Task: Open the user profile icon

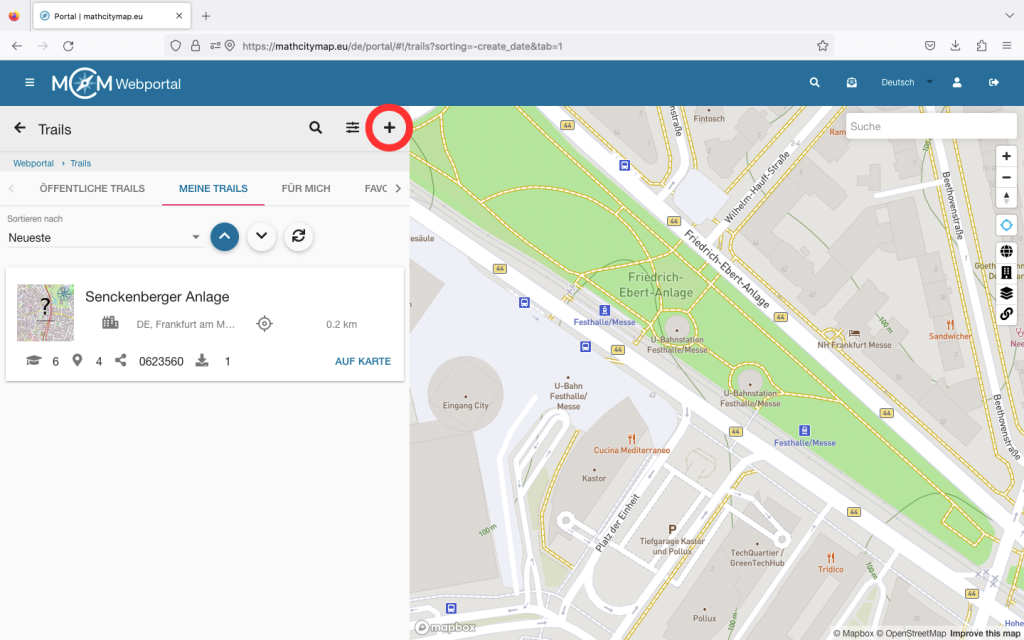Action: coord(957,83)
